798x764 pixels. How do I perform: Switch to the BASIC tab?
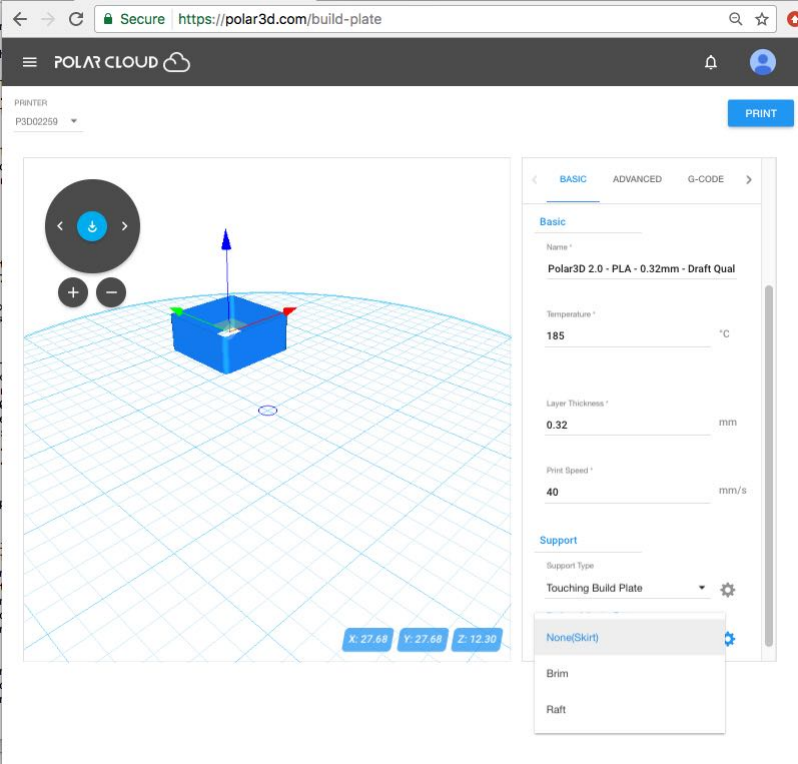click(573, 179)
